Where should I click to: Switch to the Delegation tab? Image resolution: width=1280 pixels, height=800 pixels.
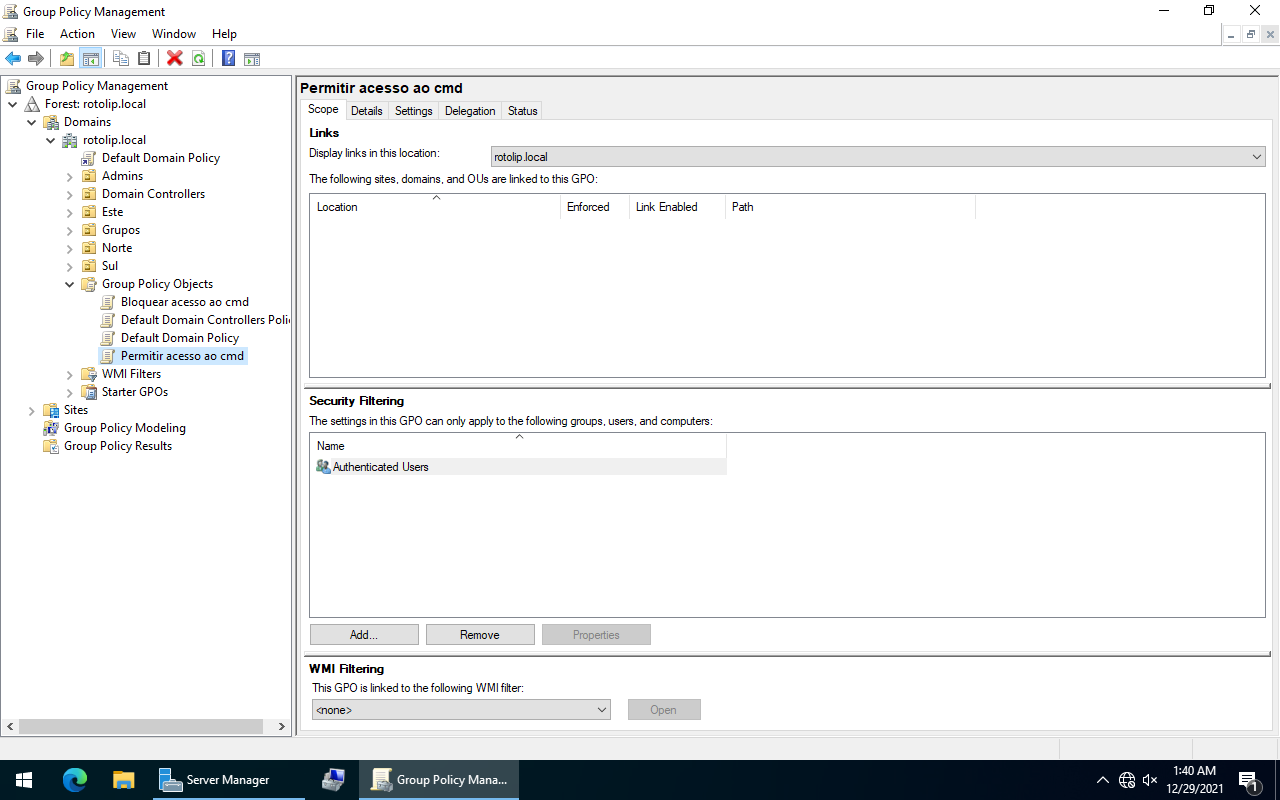(x=470, y=111)
